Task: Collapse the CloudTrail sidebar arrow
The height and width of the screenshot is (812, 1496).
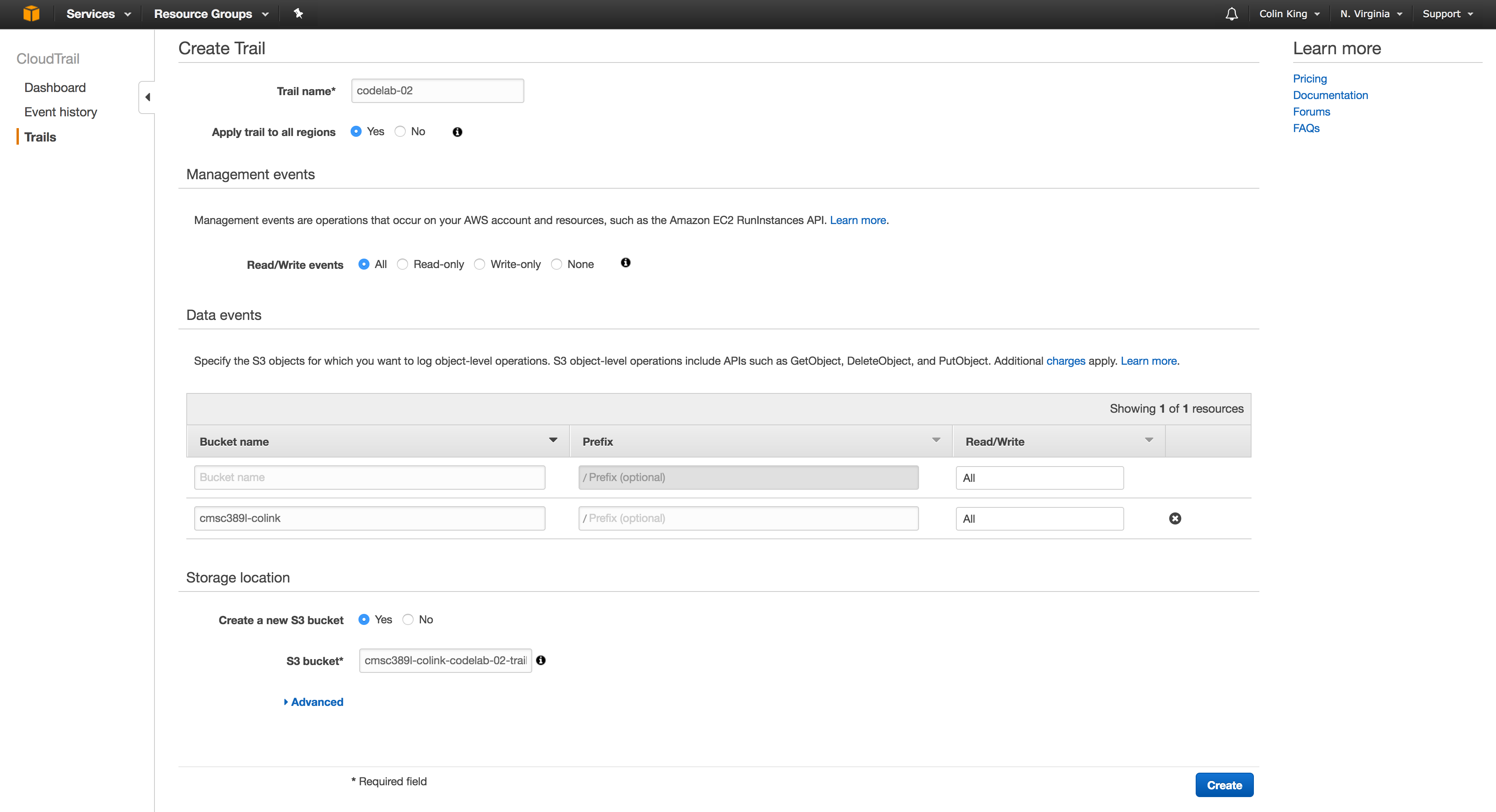Action: (x=147, y=97)
